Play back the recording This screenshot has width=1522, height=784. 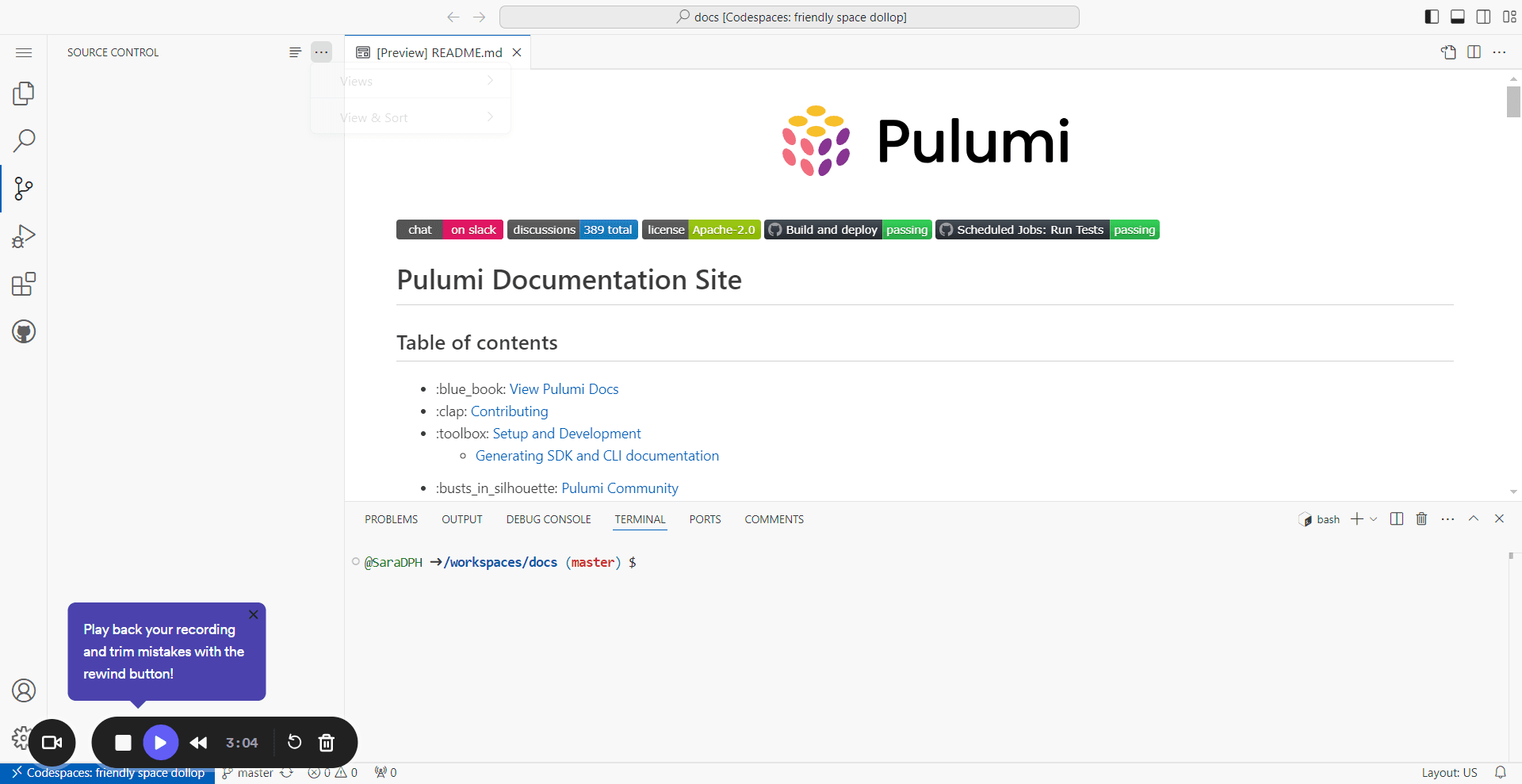[x=160, y=743]
